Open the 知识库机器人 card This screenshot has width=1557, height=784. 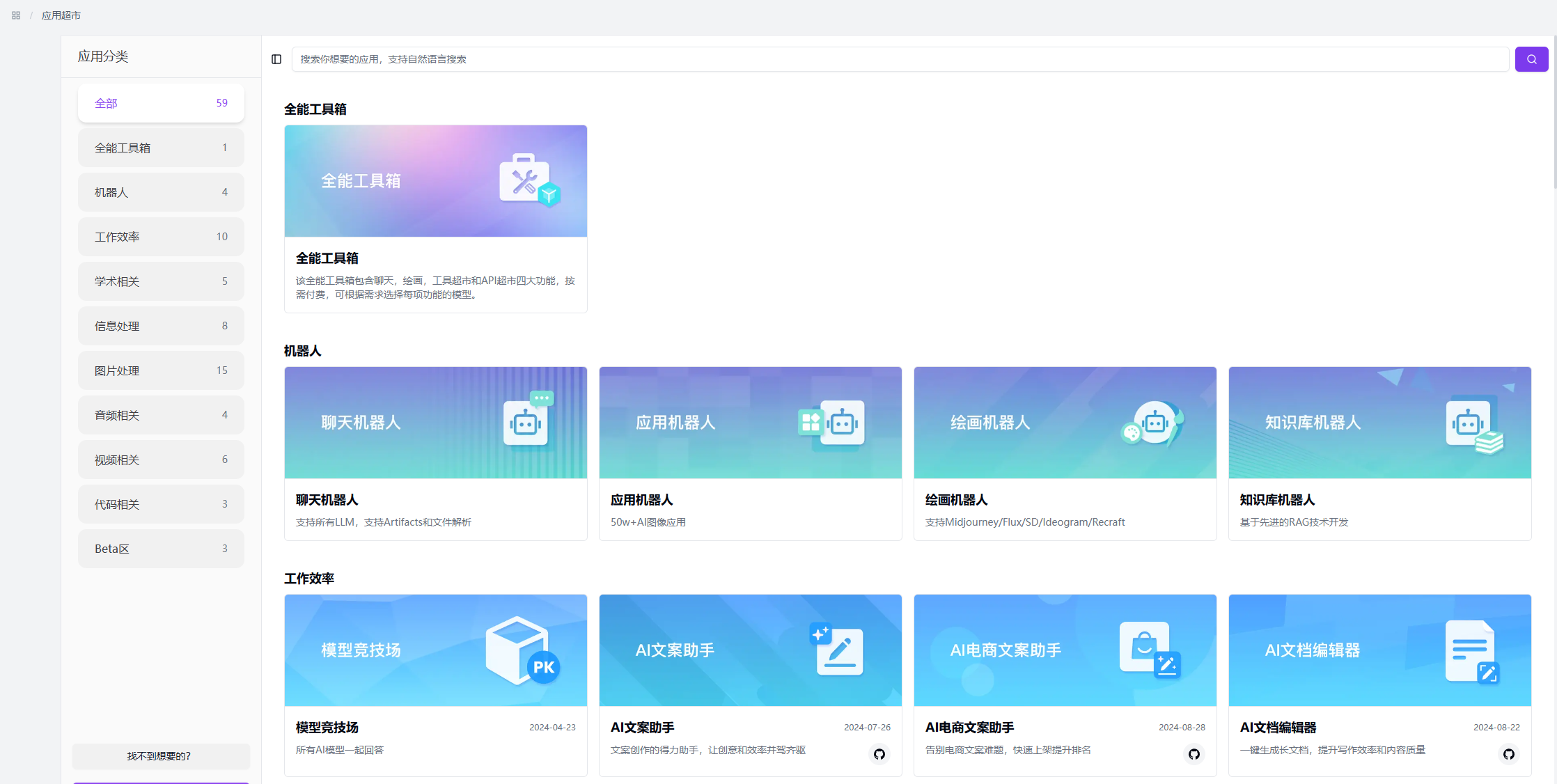[1379, 453]
